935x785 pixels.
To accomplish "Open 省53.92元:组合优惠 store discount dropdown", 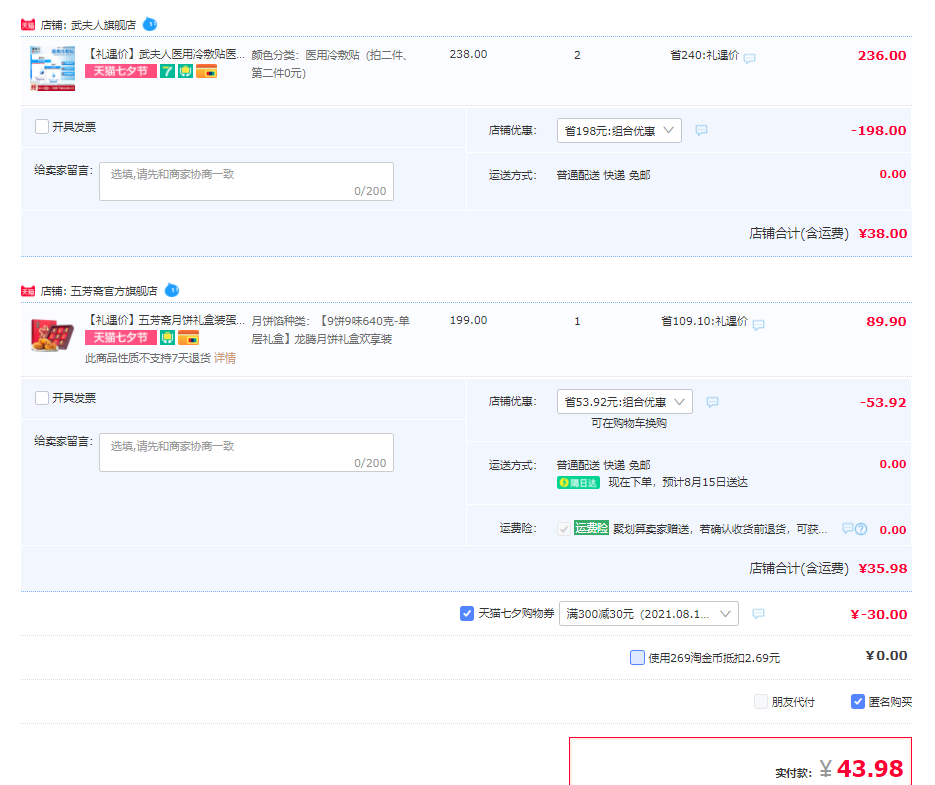I will tap(624, 401).
